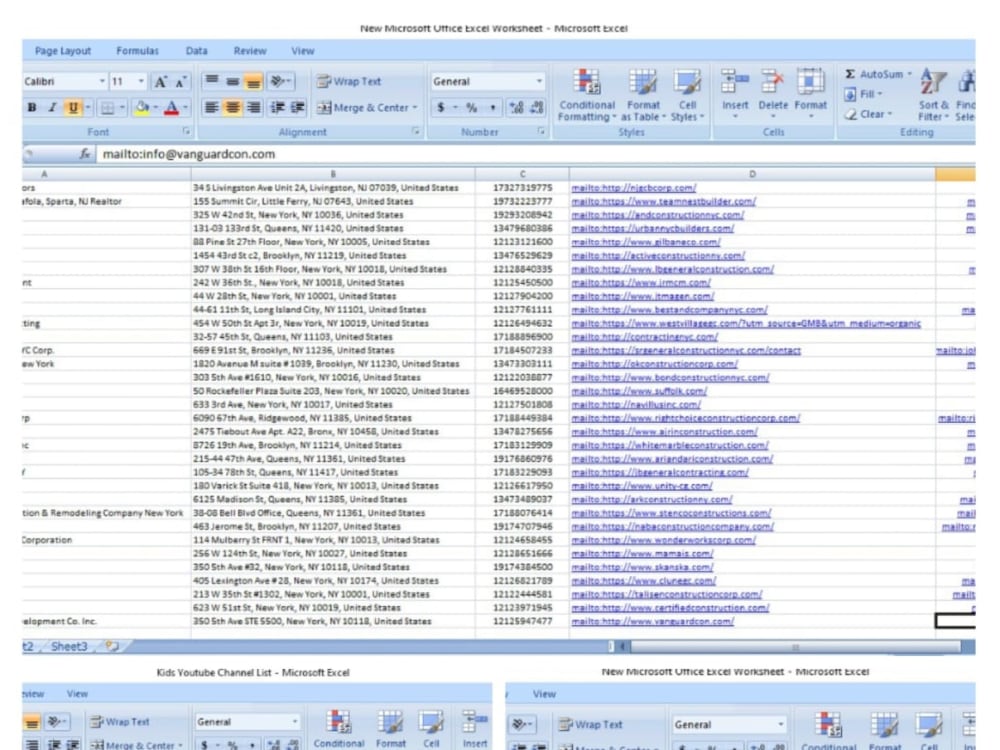Open the Review ribbon tab
Screen dimensions: 1000x750
pos(250,51)
